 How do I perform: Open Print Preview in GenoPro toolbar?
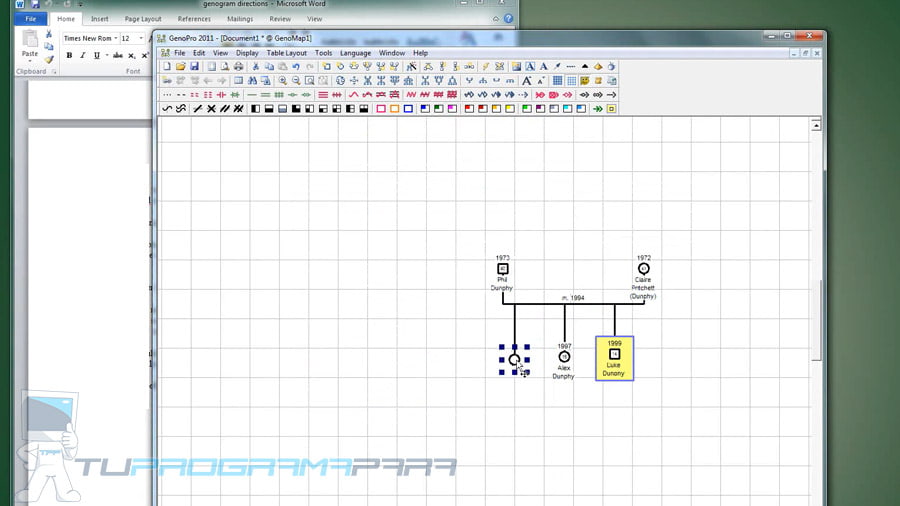pos(224,67)
